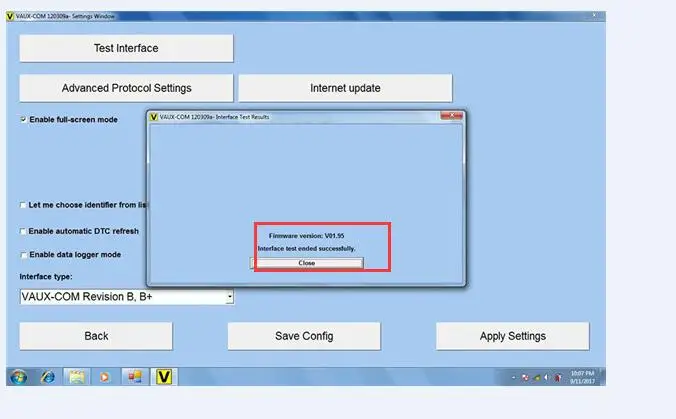Open the taskbar clock showing 10:07 PM

click(x=582, y=377)
